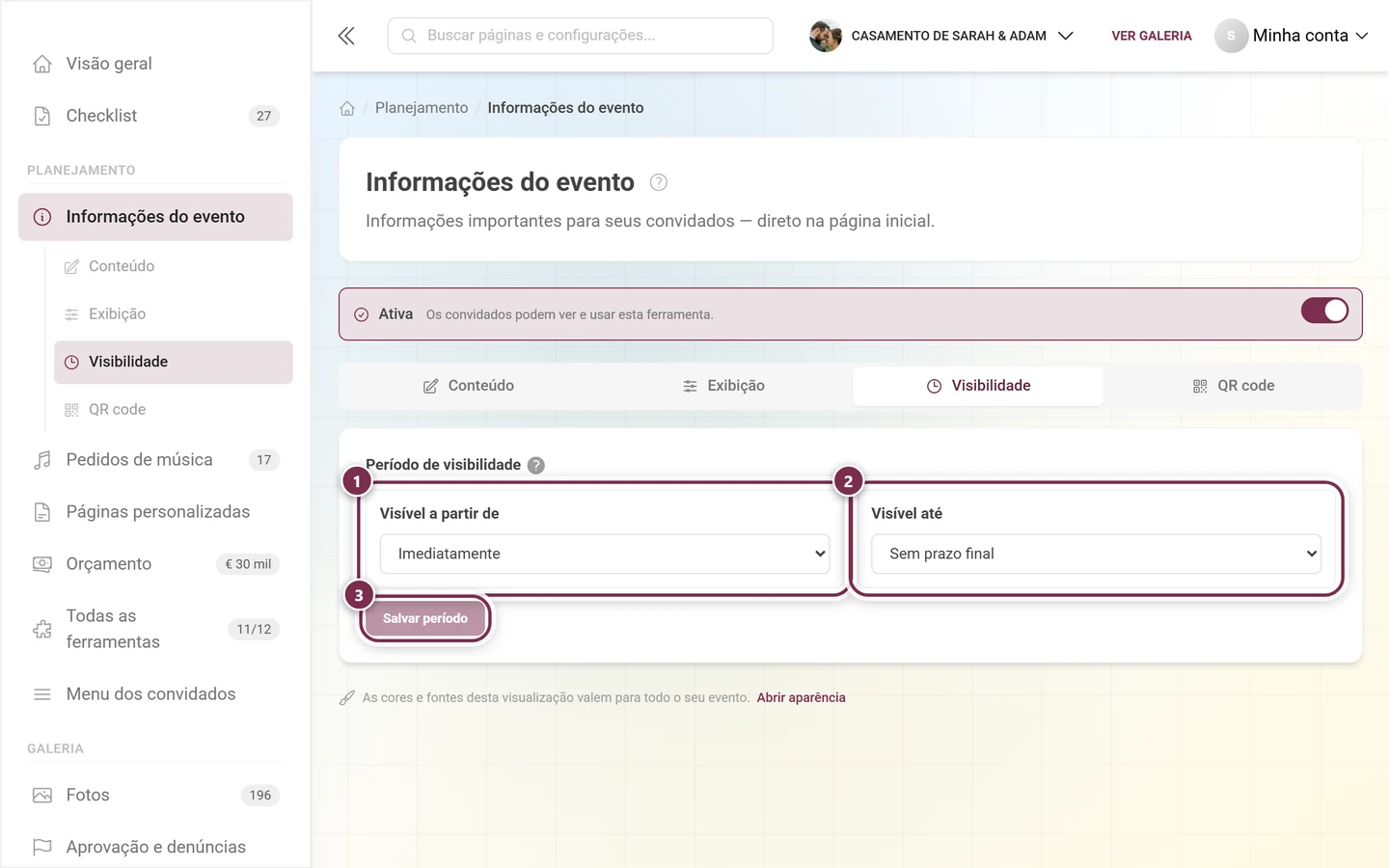Click the breadcrumb home icon
This screenshot has width=1389, height=868.
point(347,108)
